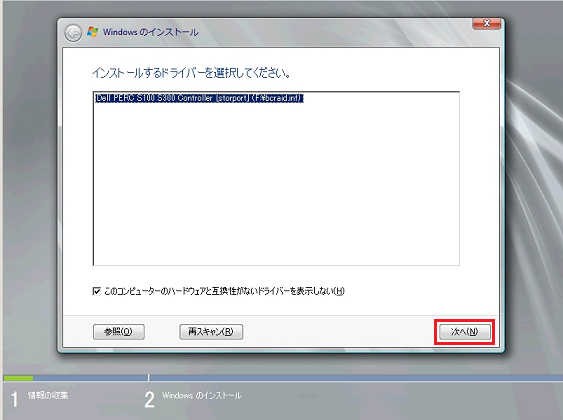Image resolution: width=563 pixels, height=420 pixels.
Task: Click the 次へ(N) next button
Action: pos(464,332)
